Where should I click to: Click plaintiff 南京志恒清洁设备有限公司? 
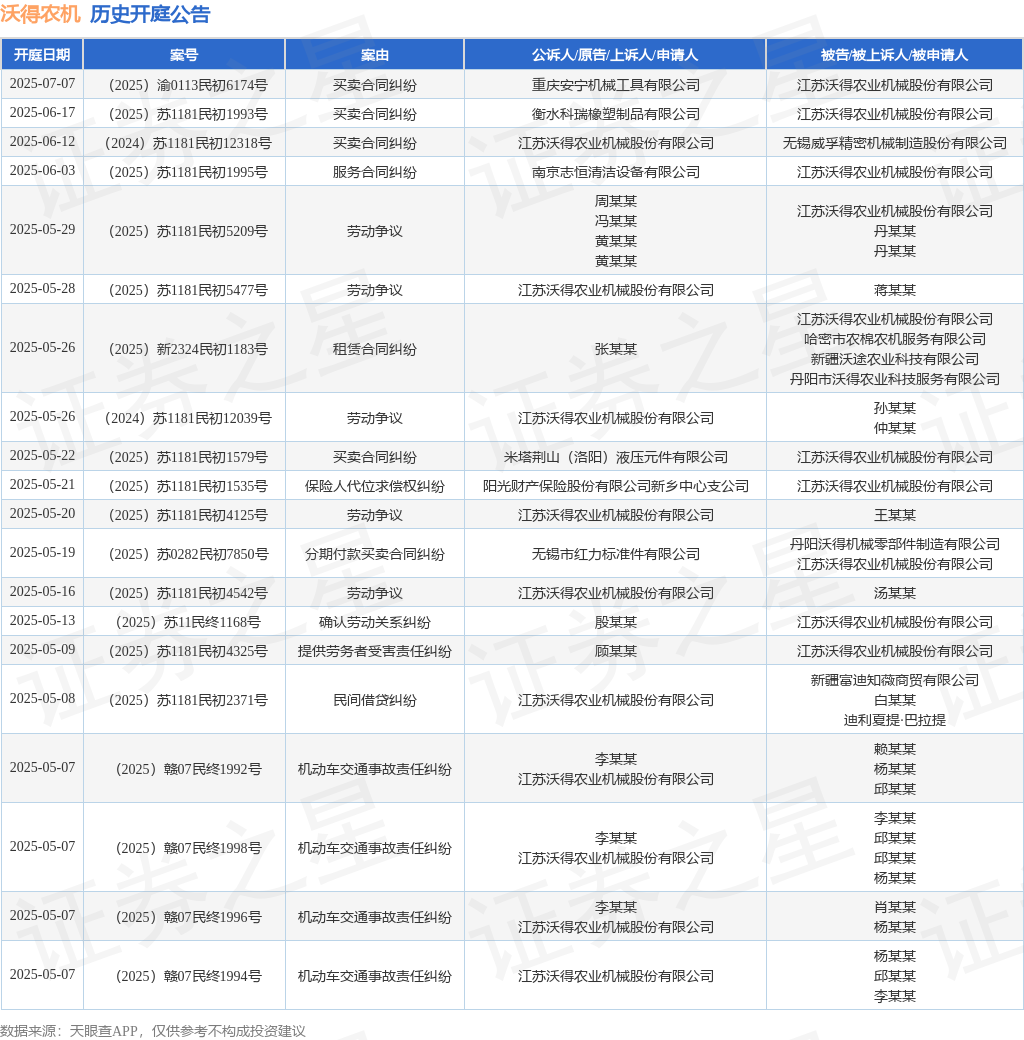(615, 172)
